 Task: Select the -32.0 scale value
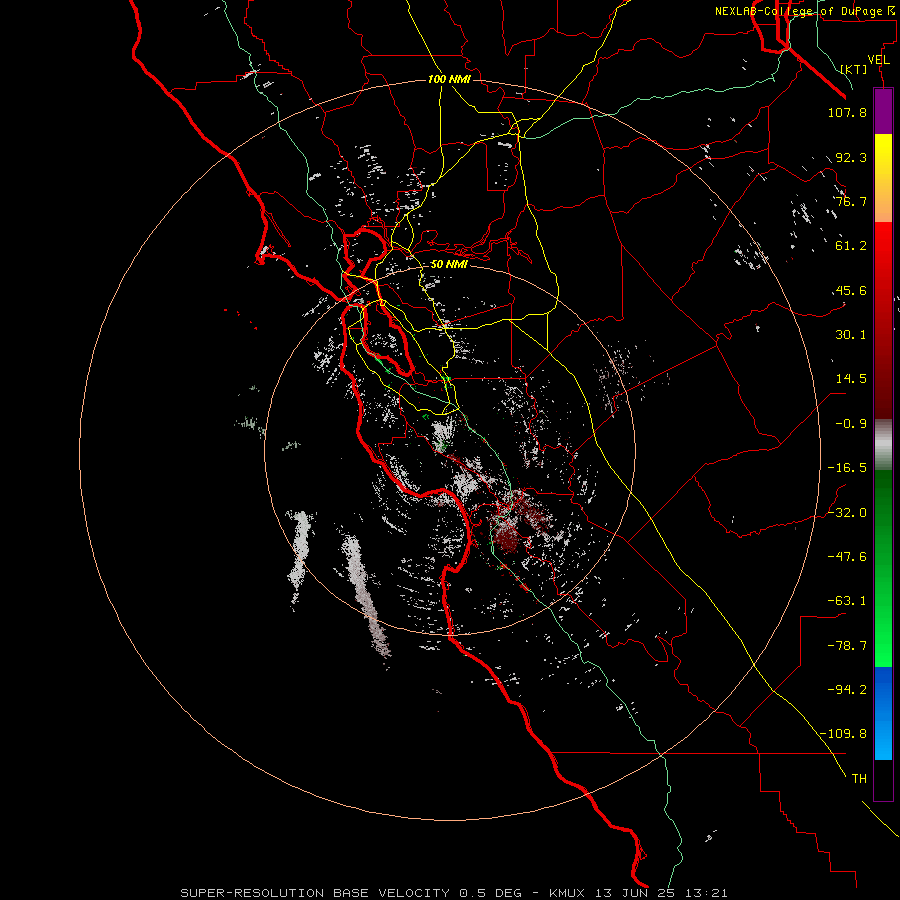[x=847, y=513]
